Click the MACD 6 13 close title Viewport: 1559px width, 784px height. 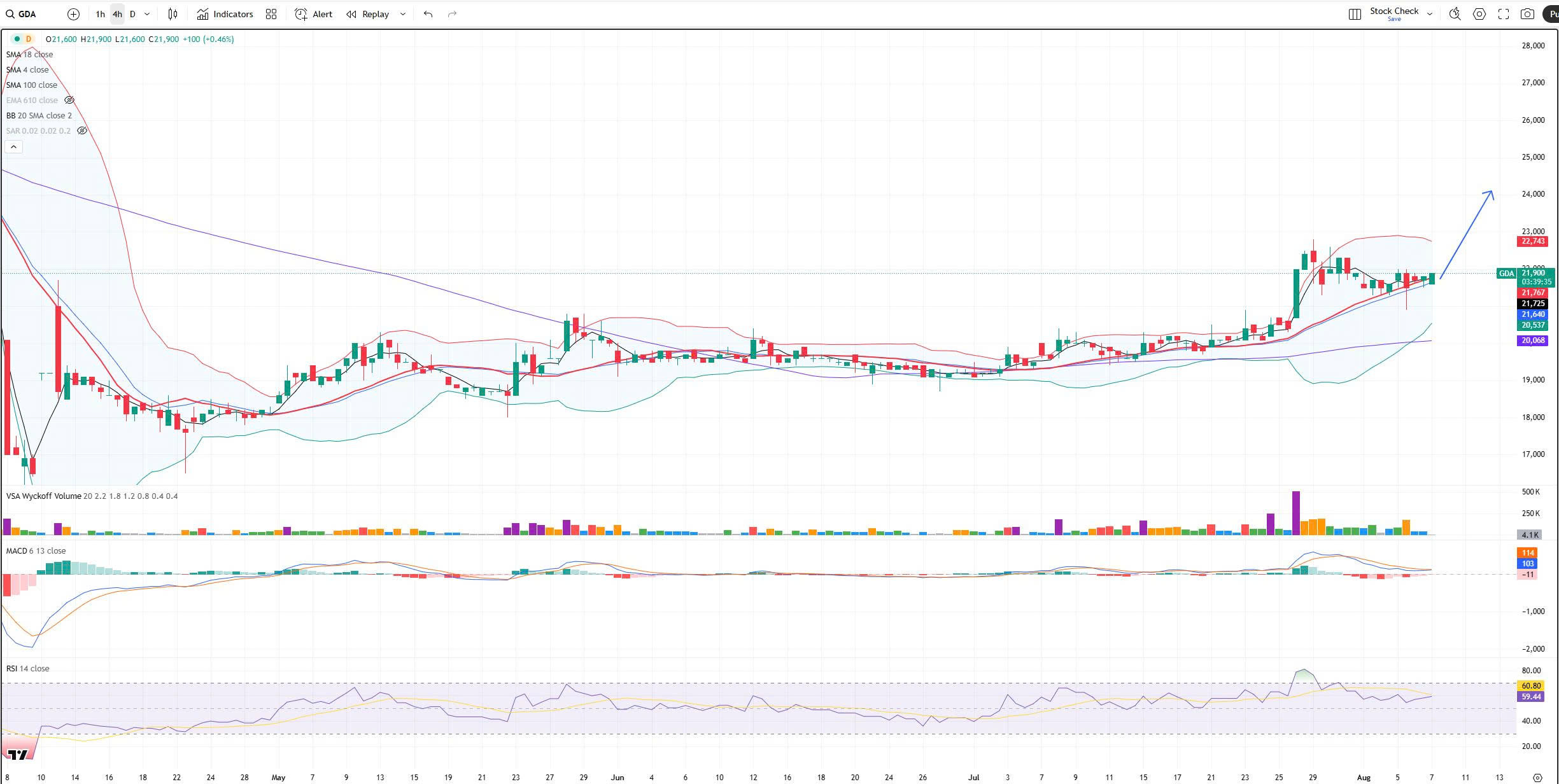click(x=36, y=550)
